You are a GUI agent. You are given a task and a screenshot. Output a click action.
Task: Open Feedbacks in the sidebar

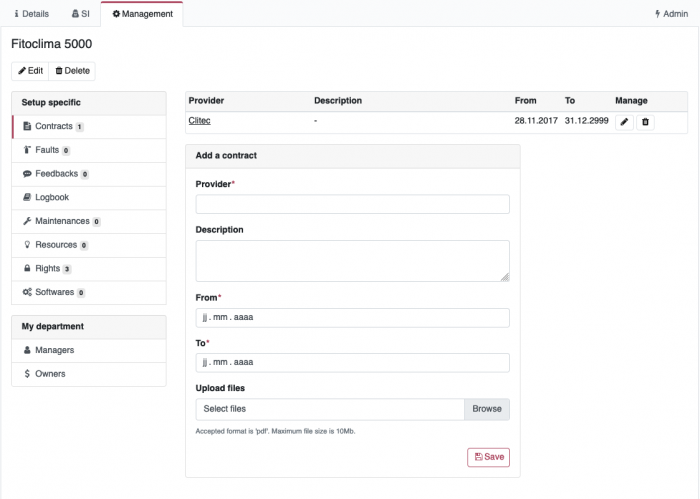click(55, 174)
